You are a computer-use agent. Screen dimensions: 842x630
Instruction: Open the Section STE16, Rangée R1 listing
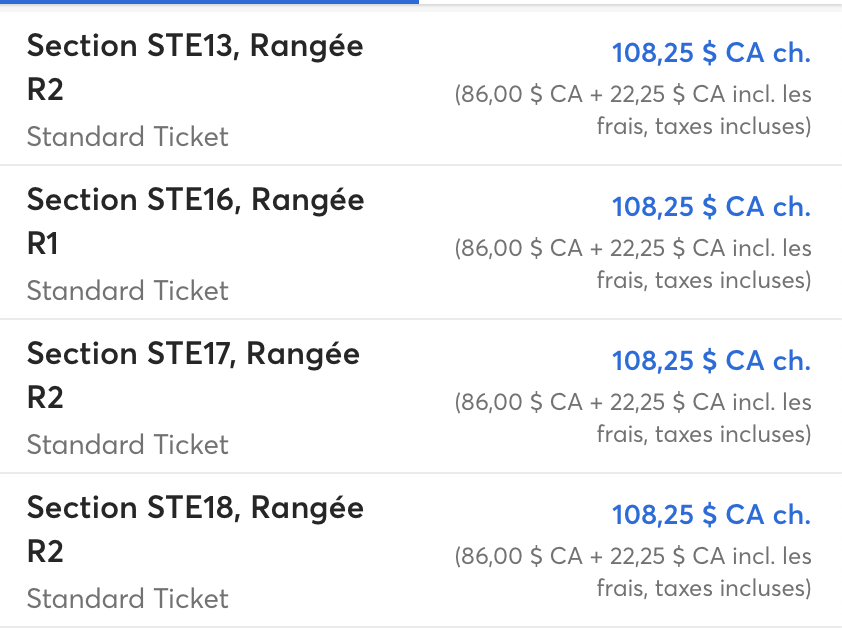(421, 243)
